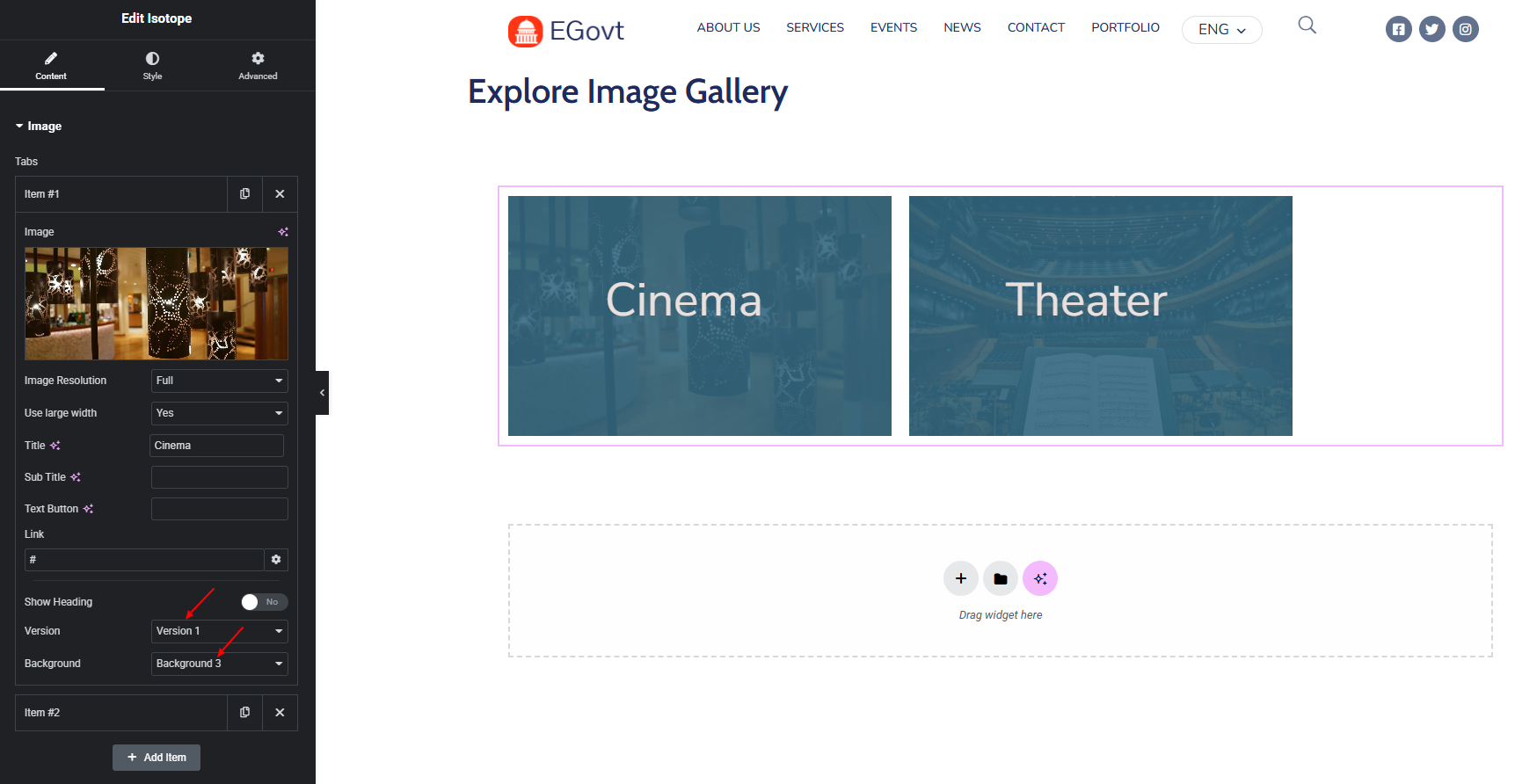1515x784 pixels.
Task: Click the Link URL field
Action: coord(144,560)
